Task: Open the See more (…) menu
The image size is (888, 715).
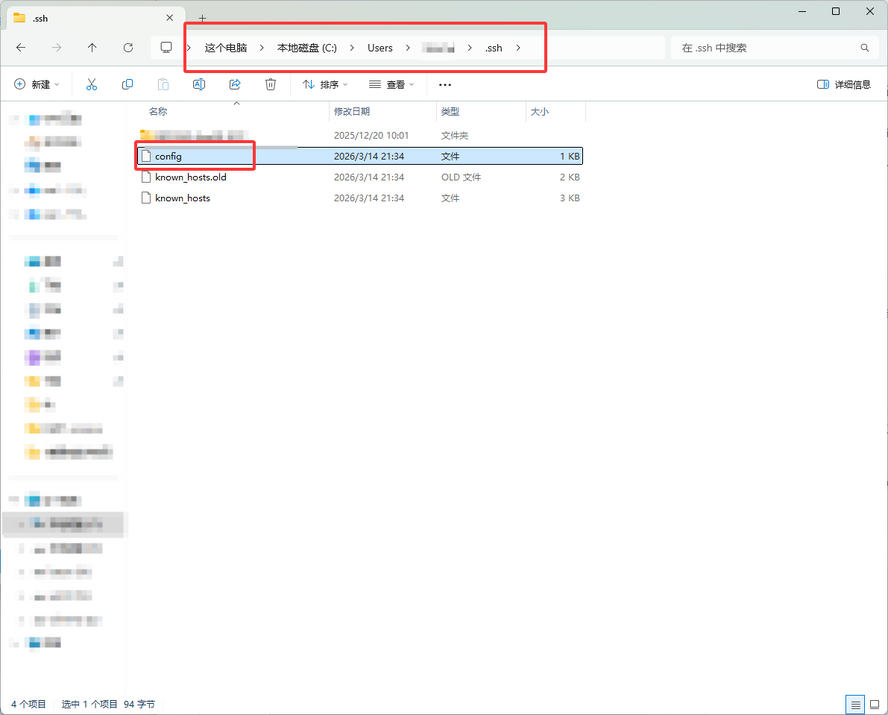Action: [445, 85]
